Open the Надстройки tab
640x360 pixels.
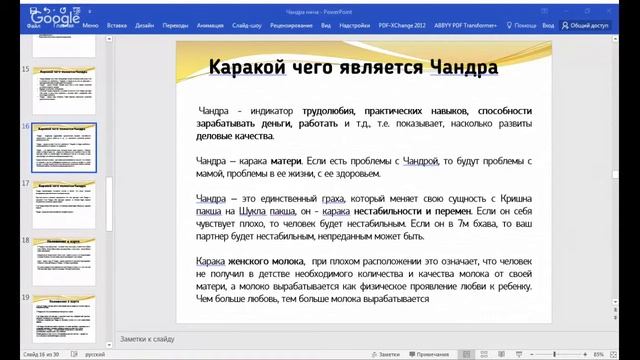[354, 25]
